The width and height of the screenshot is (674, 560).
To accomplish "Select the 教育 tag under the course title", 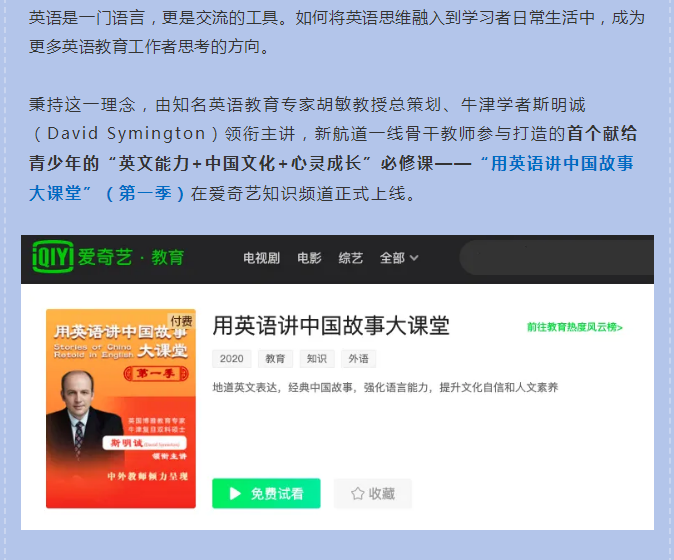I will [x=275, y=359].
